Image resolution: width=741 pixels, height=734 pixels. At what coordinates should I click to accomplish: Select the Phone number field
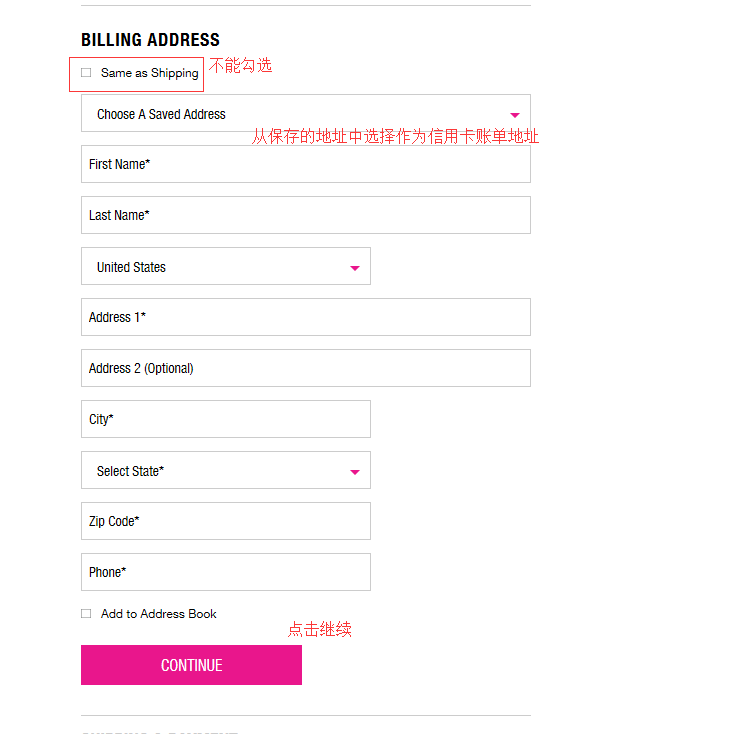[x=225, y=573]
